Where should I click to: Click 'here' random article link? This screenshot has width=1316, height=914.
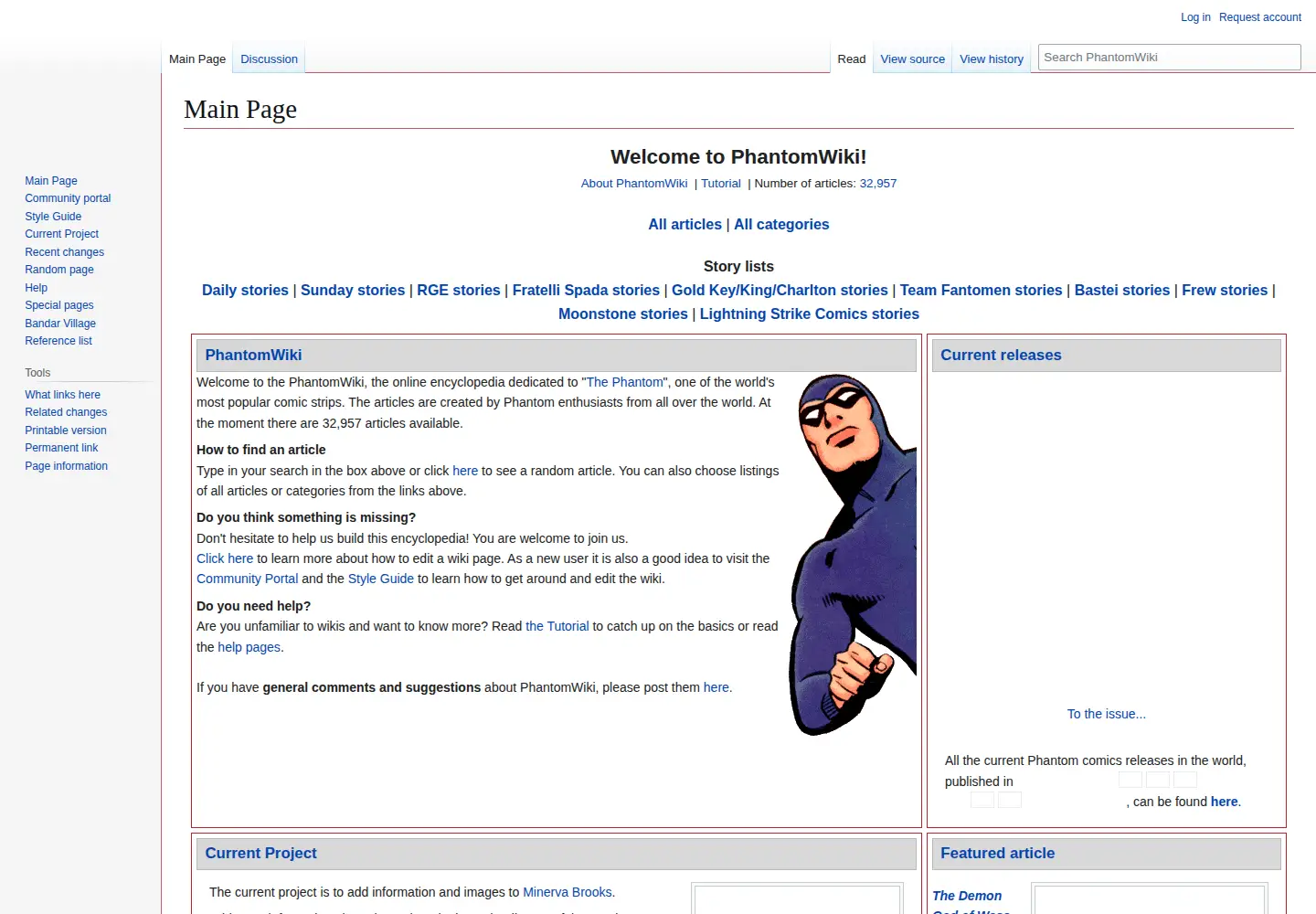pyautogui.click(x=465, y=471)
